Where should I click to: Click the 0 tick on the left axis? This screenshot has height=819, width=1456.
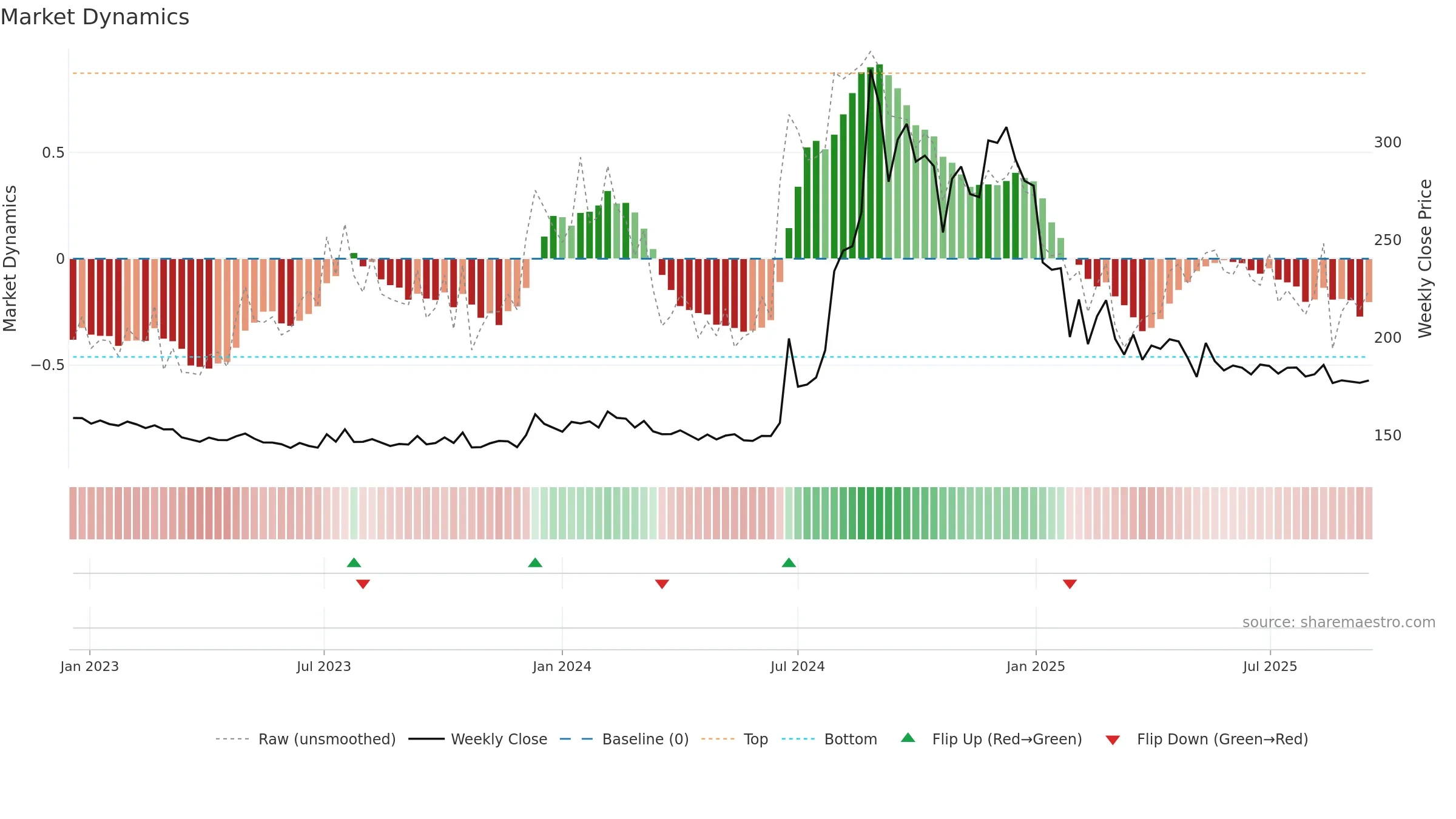pyautogui.click(x=60, y=259)
